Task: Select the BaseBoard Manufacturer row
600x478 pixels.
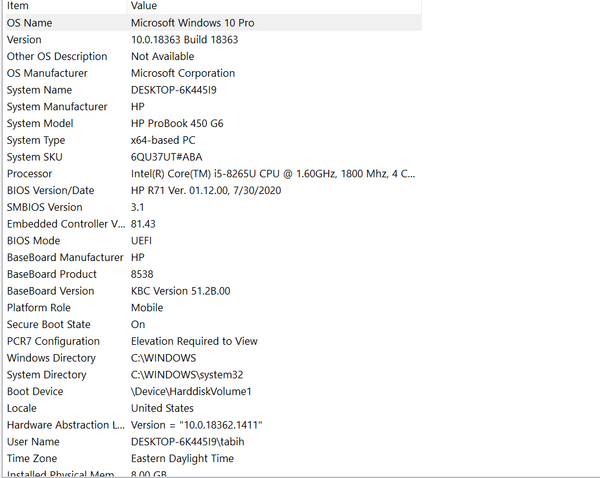Action: (213, 257)
